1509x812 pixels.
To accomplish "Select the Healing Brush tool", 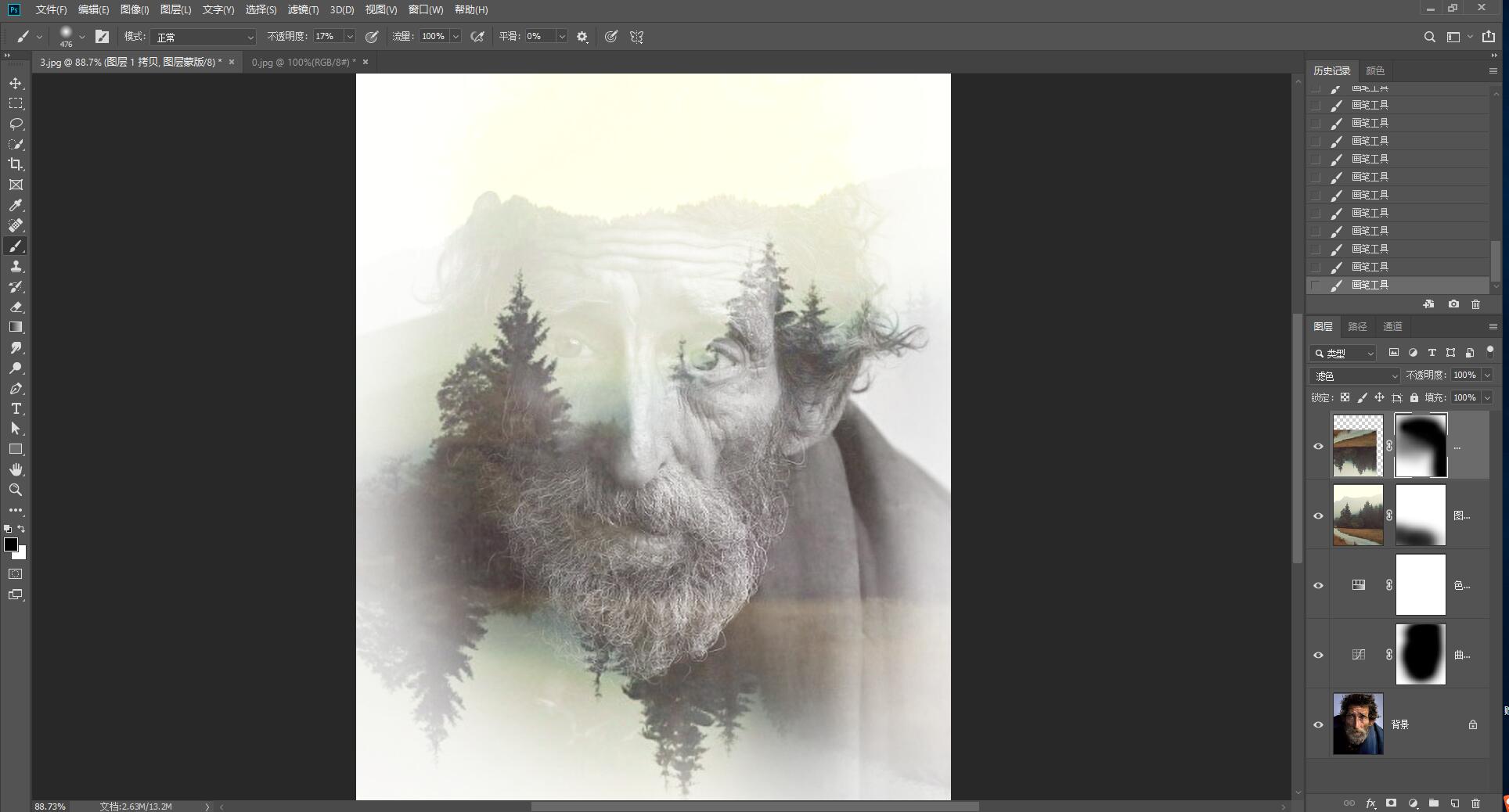I will [x=16, y=225].
